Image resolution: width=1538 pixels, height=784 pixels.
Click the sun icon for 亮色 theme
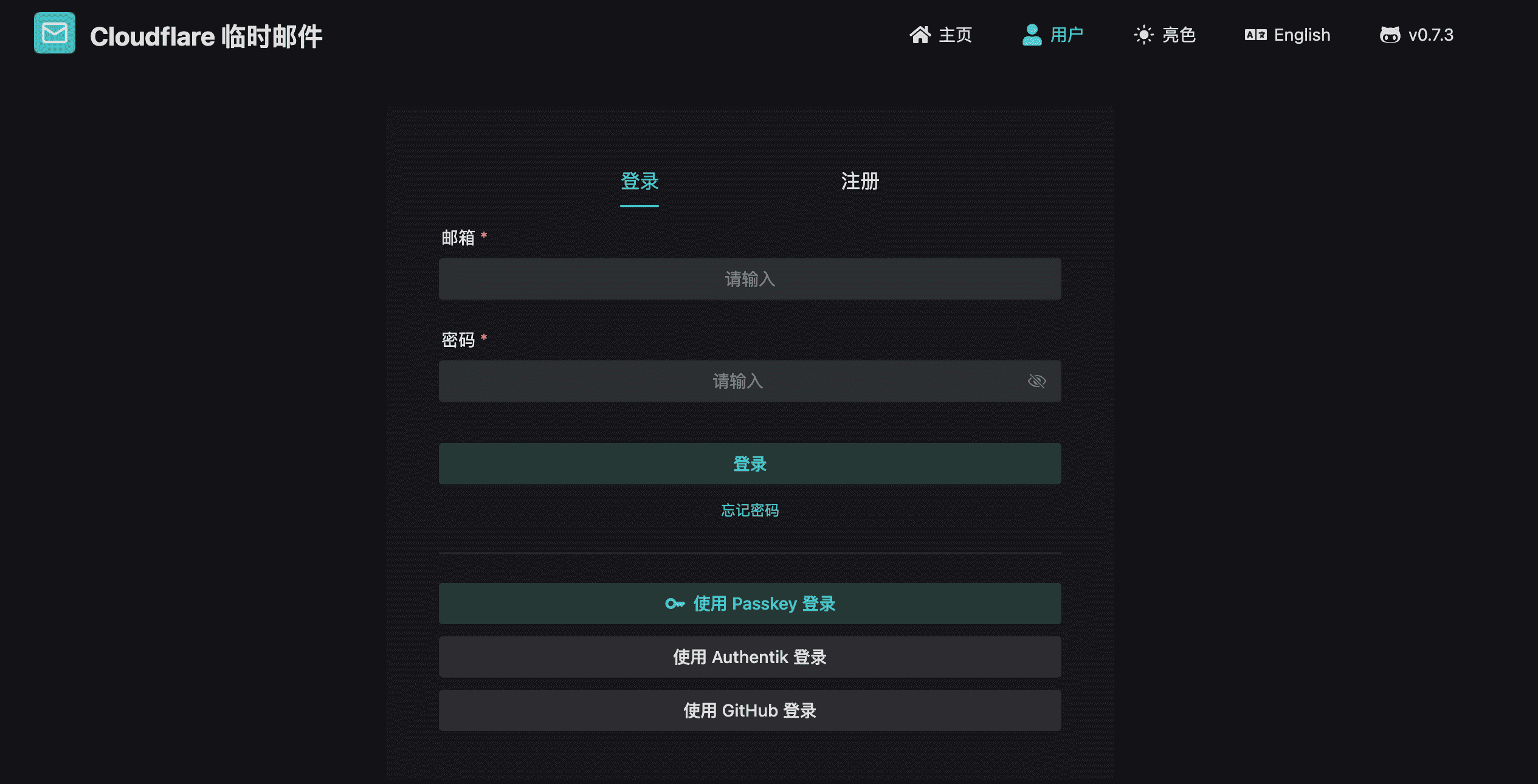[x=1143, y=35]
